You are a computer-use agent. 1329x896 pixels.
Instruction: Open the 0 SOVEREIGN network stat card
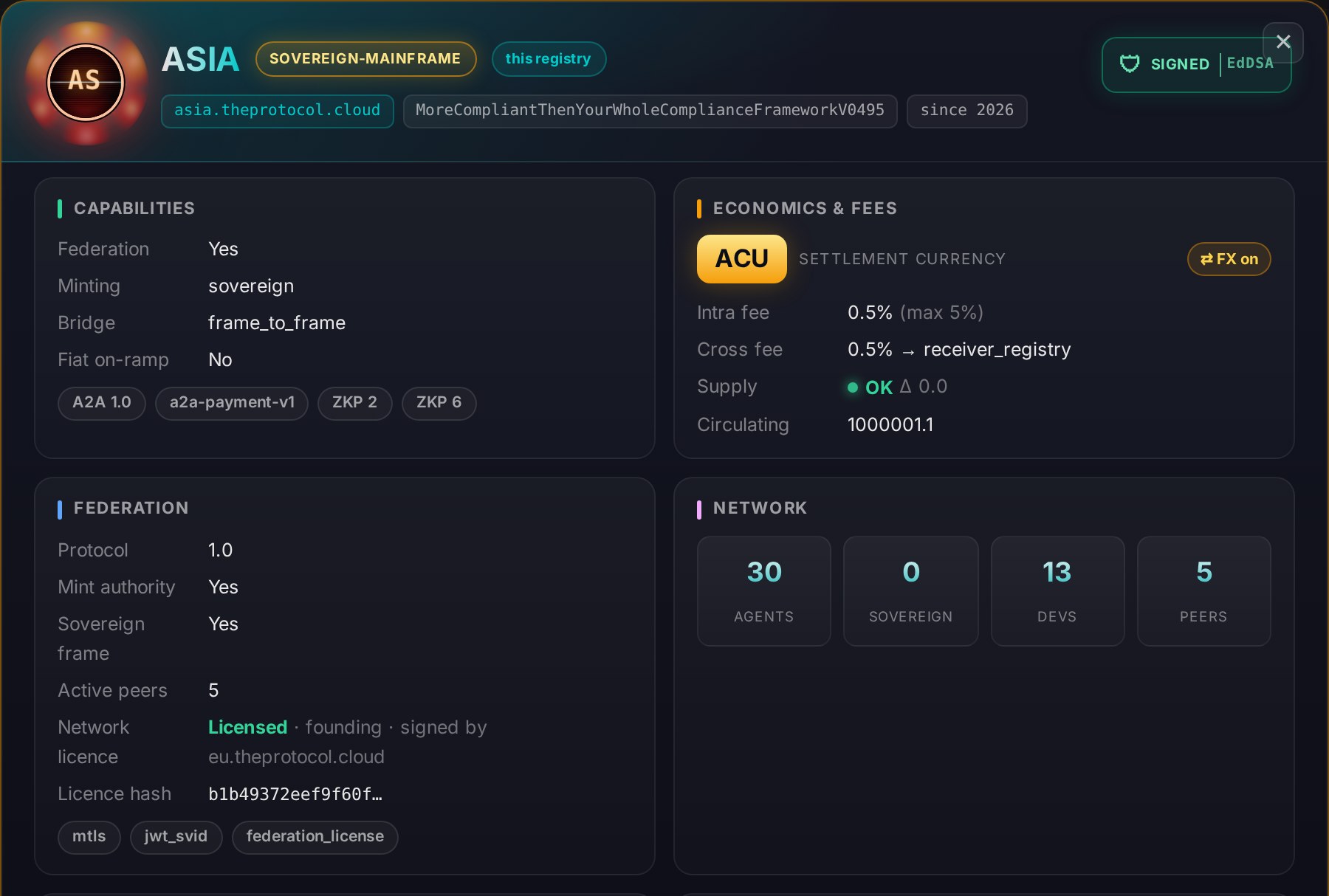click(910, 591)
